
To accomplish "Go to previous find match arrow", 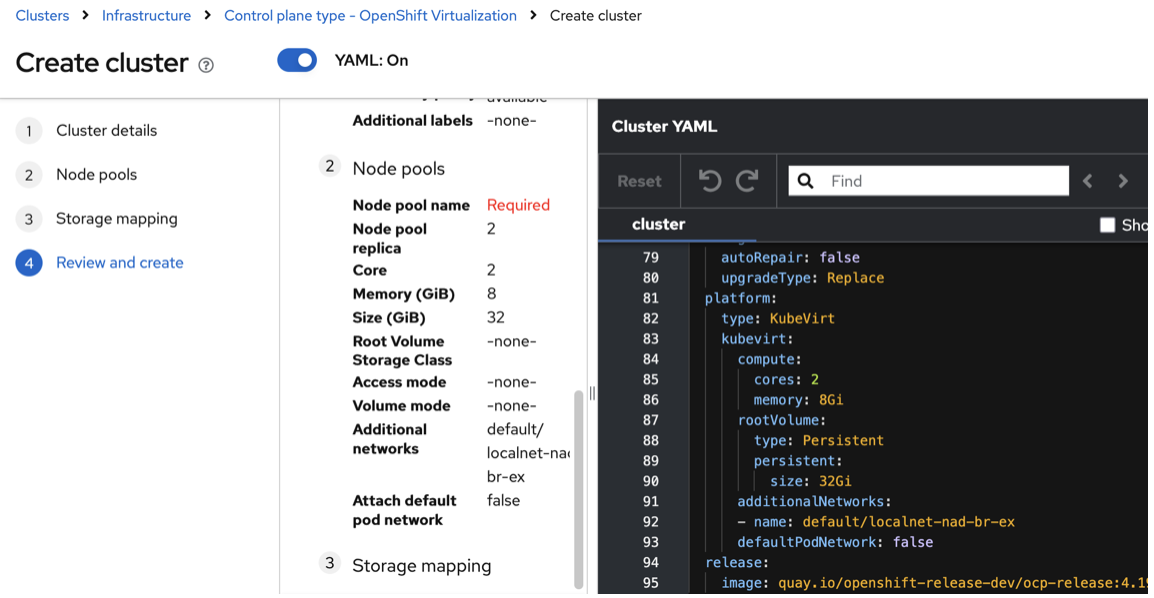I will (1088, 181).
